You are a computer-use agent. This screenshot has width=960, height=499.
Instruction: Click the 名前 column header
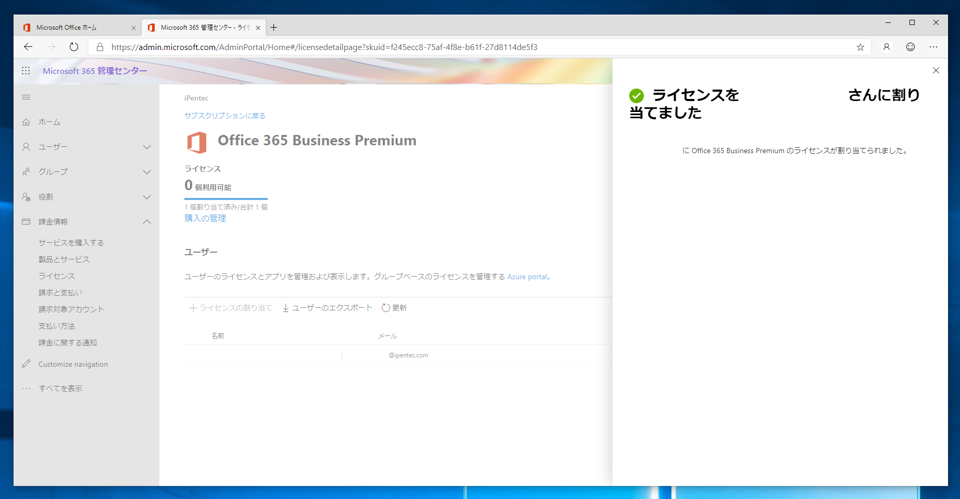(217, 336)
